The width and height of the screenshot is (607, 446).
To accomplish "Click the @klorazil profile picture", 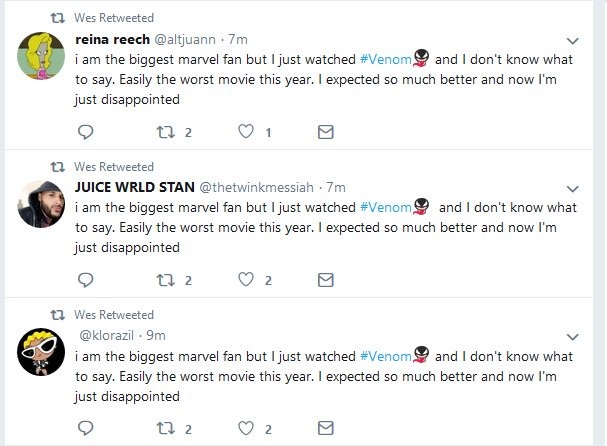I will [42, 352].
